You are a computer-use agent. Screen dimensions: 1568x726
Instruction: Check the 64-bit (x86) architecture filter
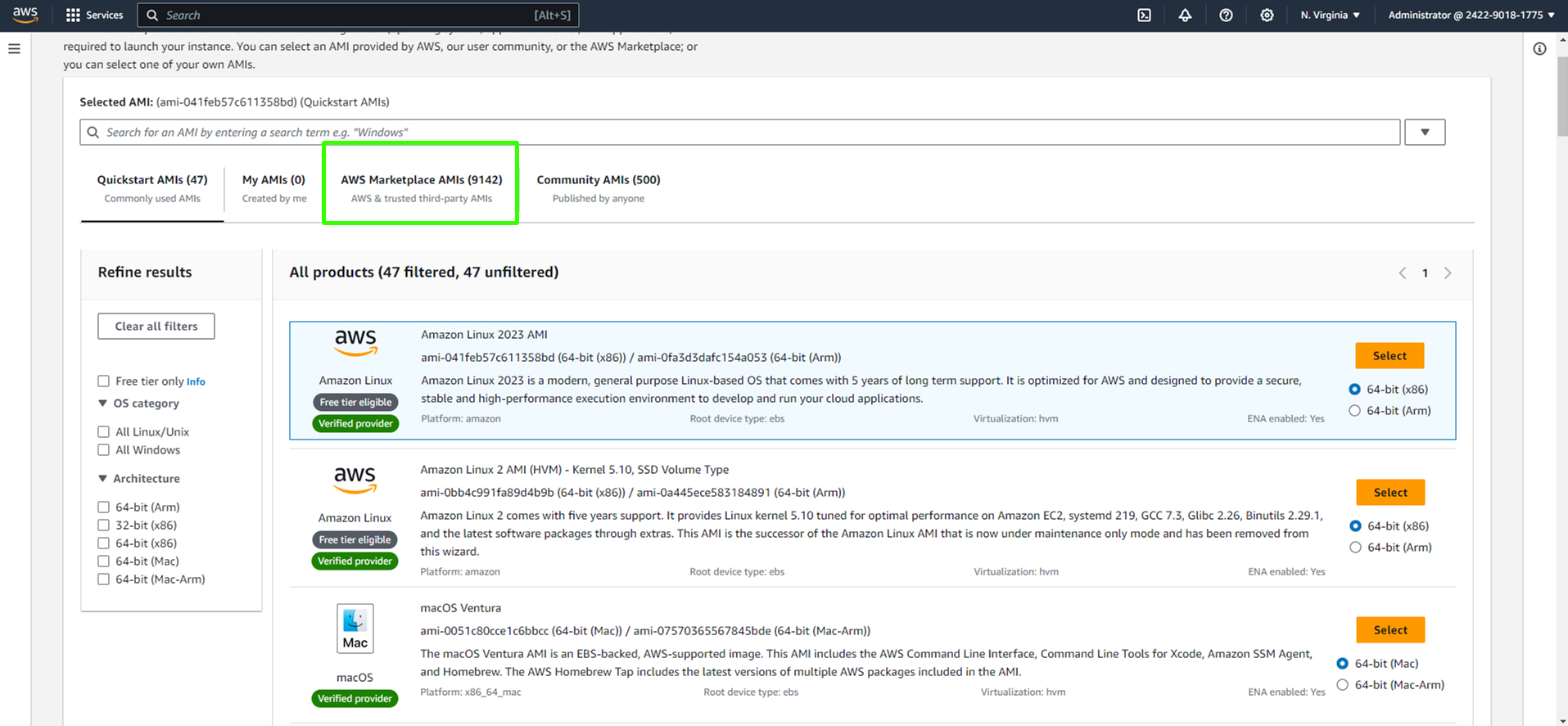tap(103, 543)
